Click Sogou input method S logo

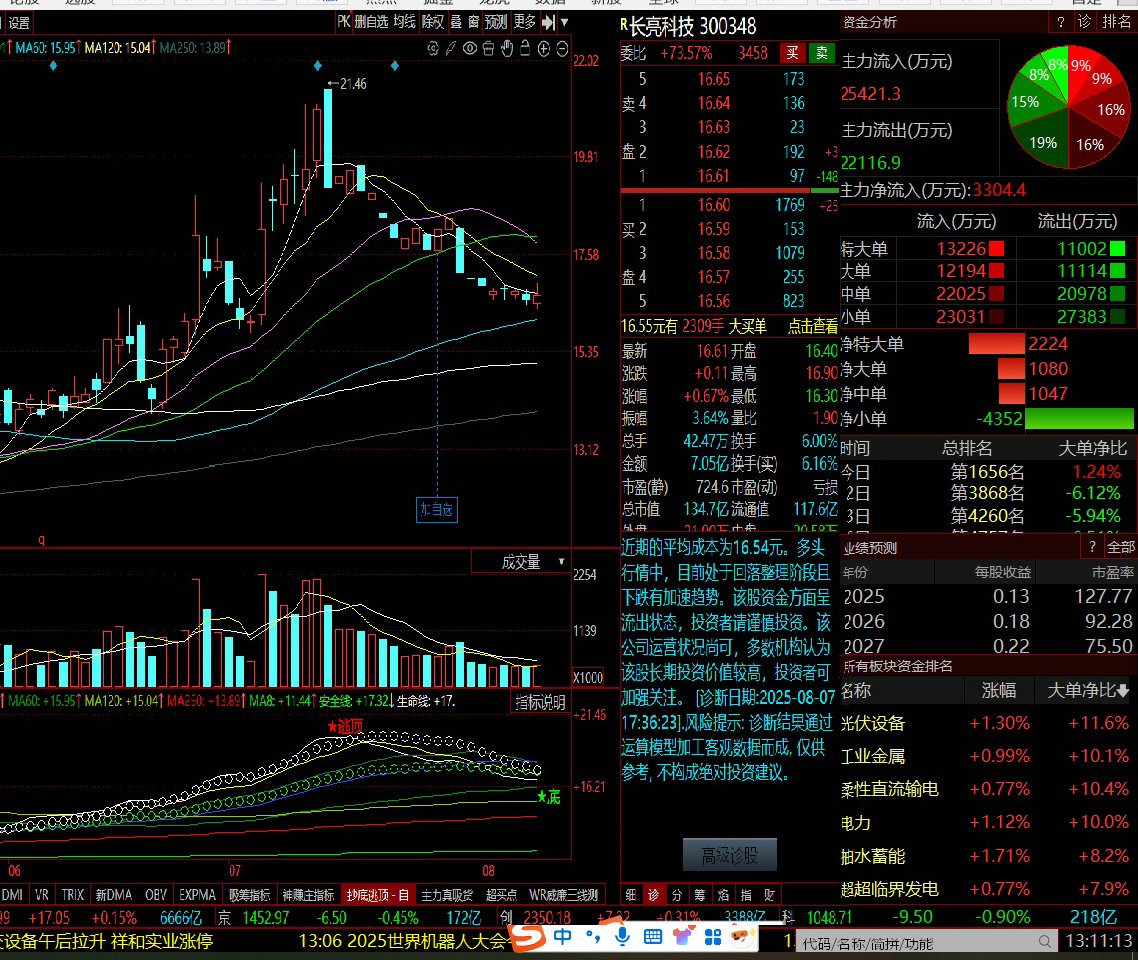pyautogui.click(x=528, y=937)
